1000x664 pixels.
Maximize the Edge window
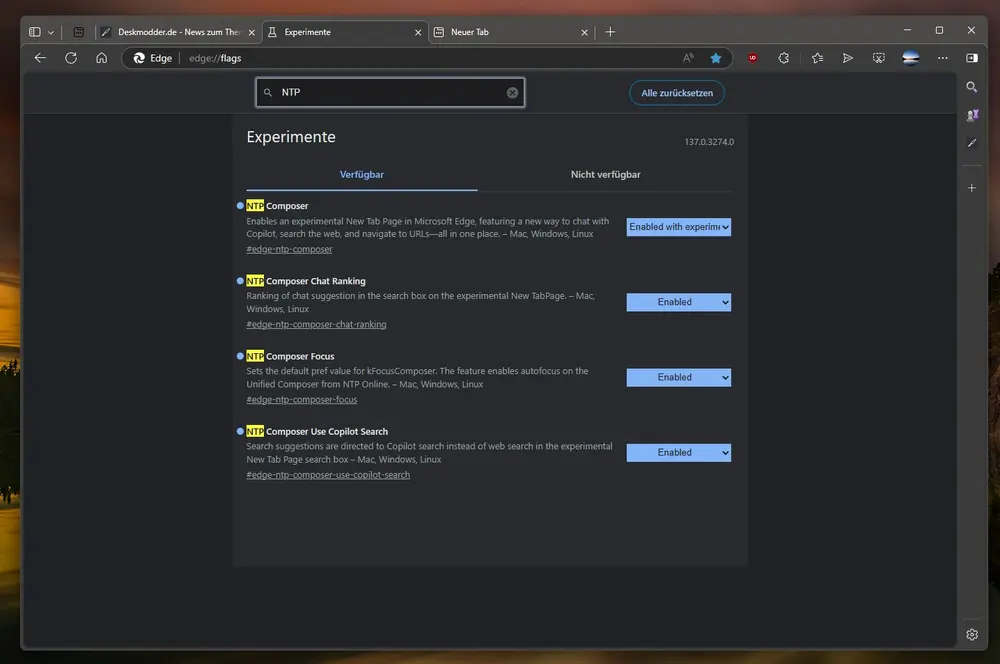click(939, 30)
